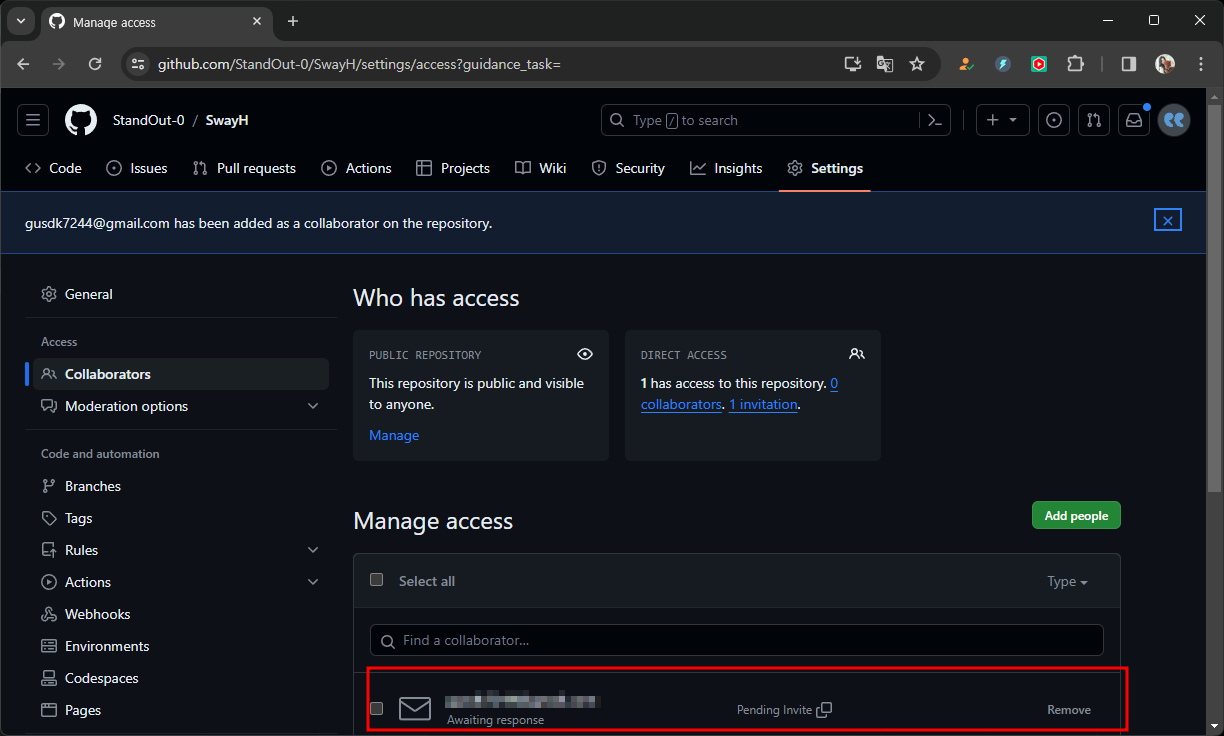
Task: Go to GitHub homepage via Octocat logo
Action: coord(81,120)
